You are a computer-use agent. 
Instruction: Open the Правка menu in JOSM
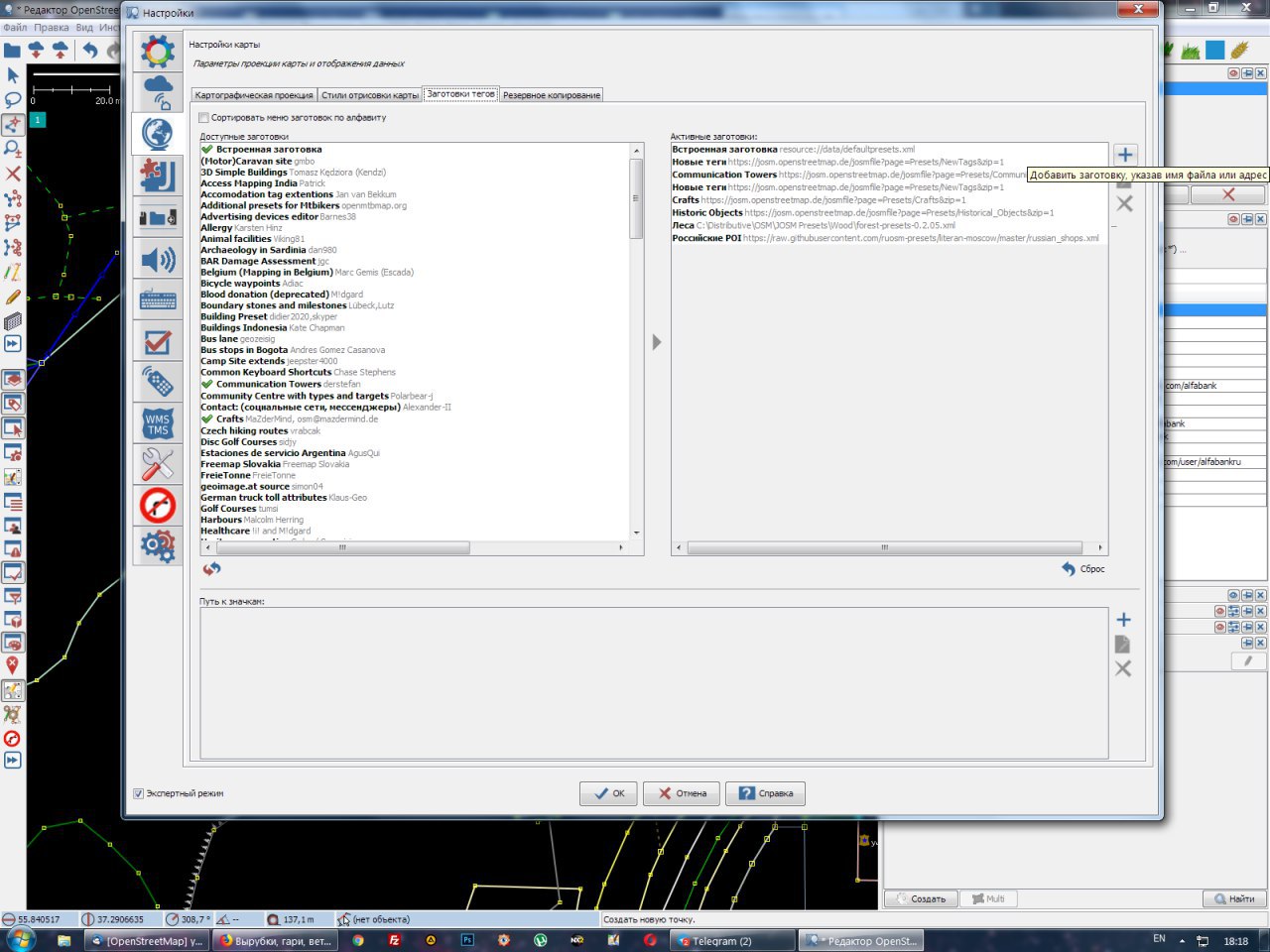pos(52,28)
